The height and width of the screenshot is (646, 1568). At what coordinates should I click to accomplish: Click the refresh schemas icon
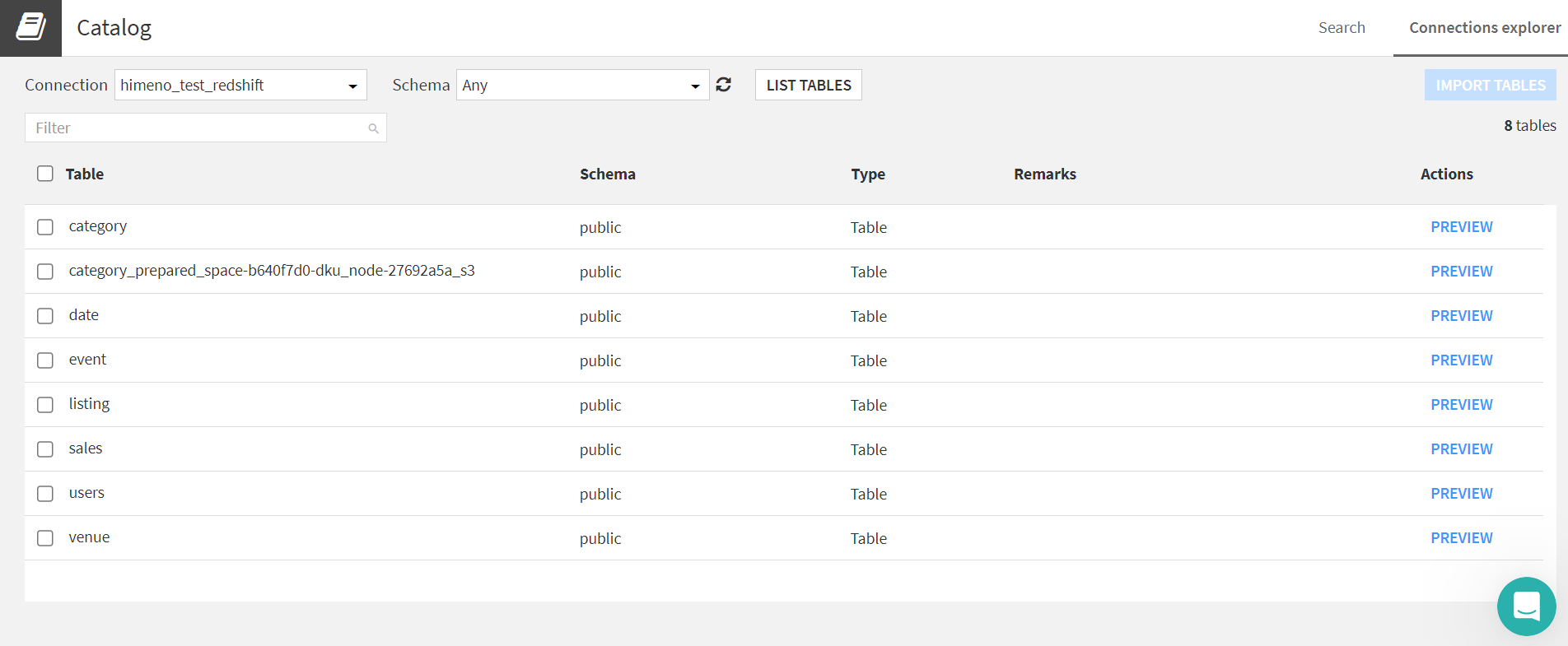click(723, 85)
